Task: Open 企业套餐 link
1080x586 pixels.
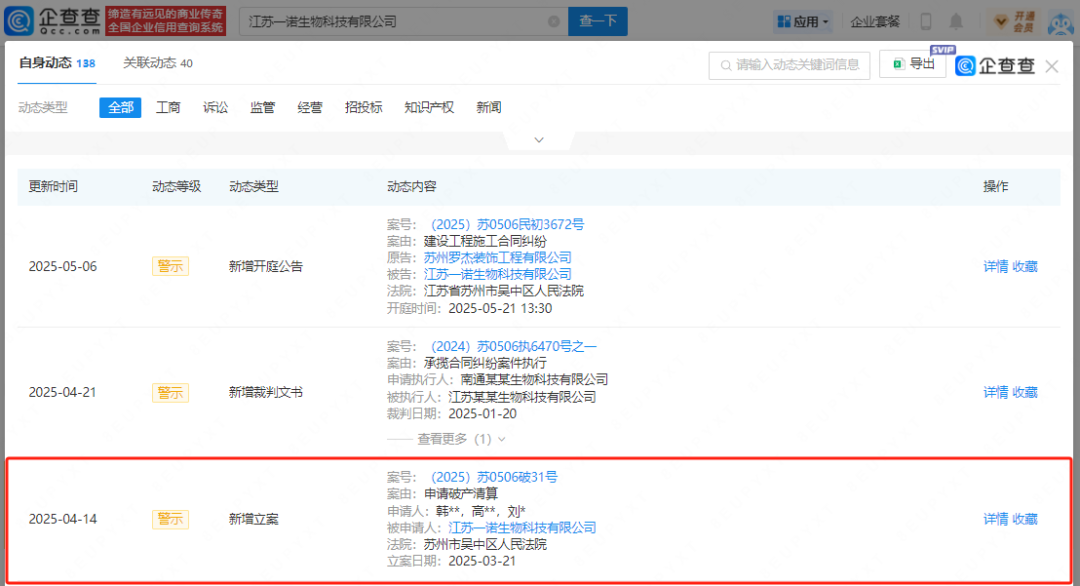Action: 875,22
